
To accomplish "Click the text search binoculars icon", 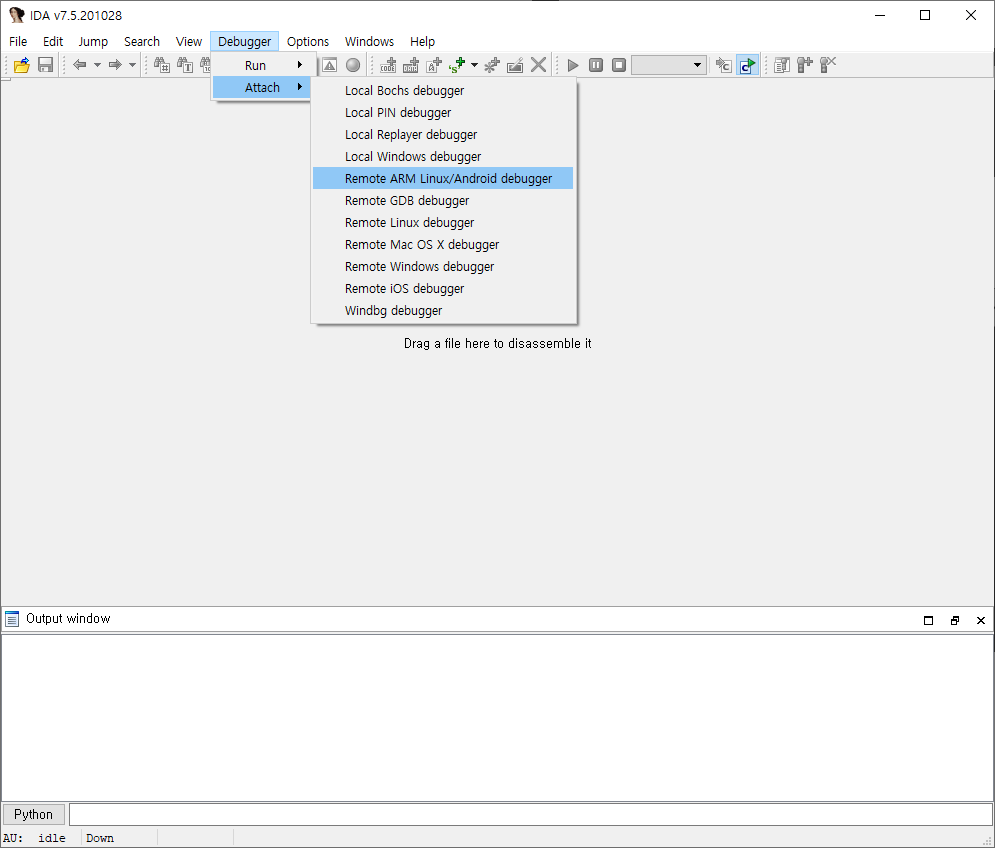I will click(x=185, y=65).
